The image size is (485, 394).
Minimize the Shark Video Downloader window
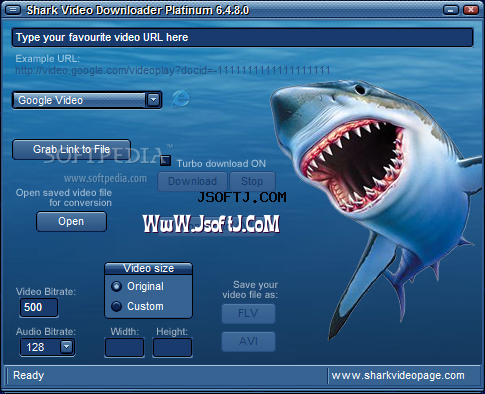point(451,10)
